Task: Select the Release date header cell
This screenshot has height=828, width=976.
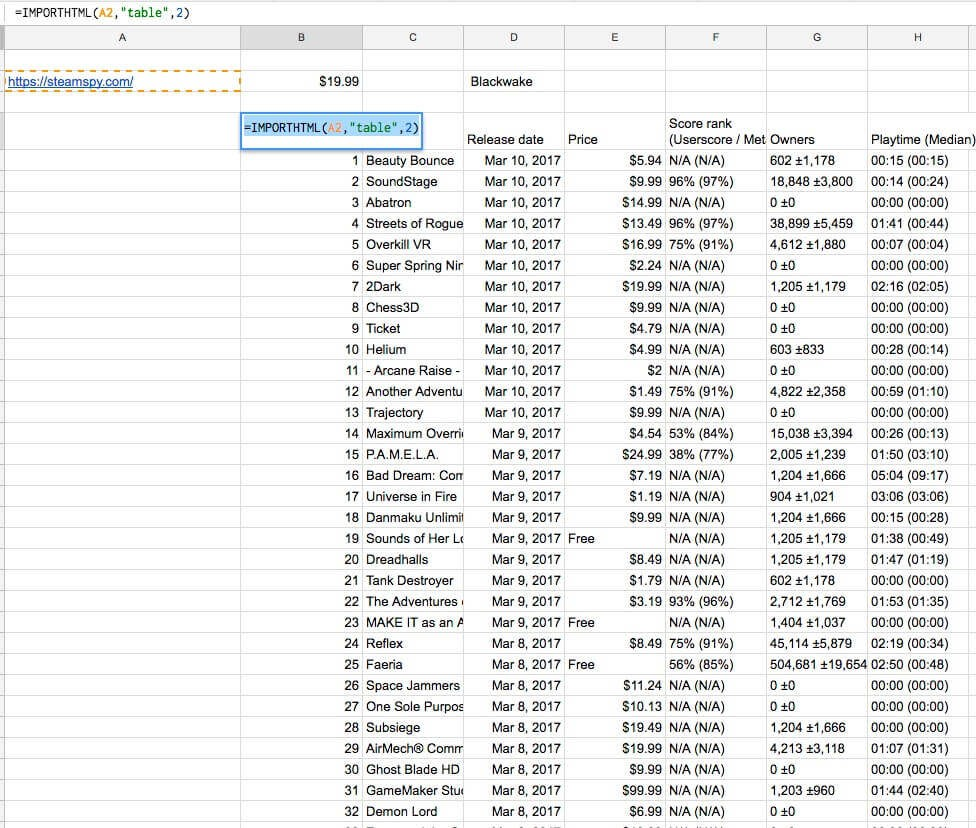Action: [x=514, y=131]
